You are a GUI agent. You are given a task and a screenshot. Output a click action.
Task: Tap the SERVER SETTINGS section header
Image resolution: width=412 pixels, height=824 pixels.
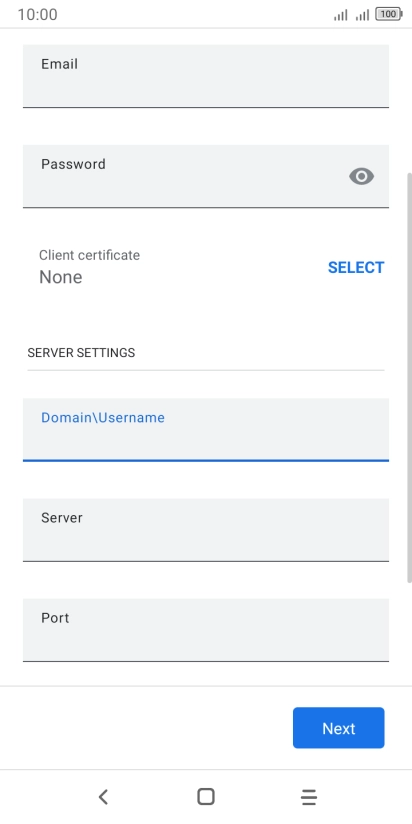[x=81, y=353]
